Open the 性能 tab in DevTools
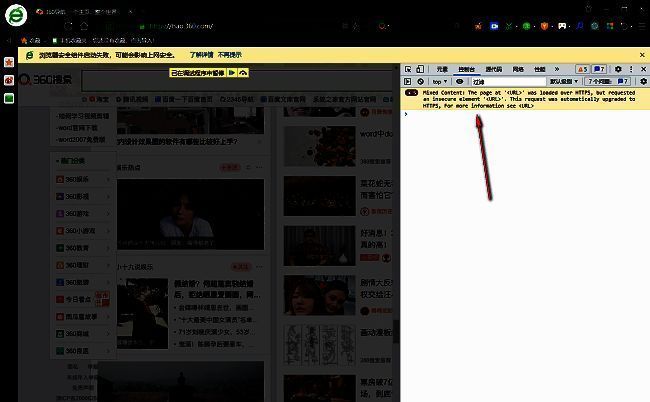The width and height of the screenshot is (650, 402). click(539, 69)
